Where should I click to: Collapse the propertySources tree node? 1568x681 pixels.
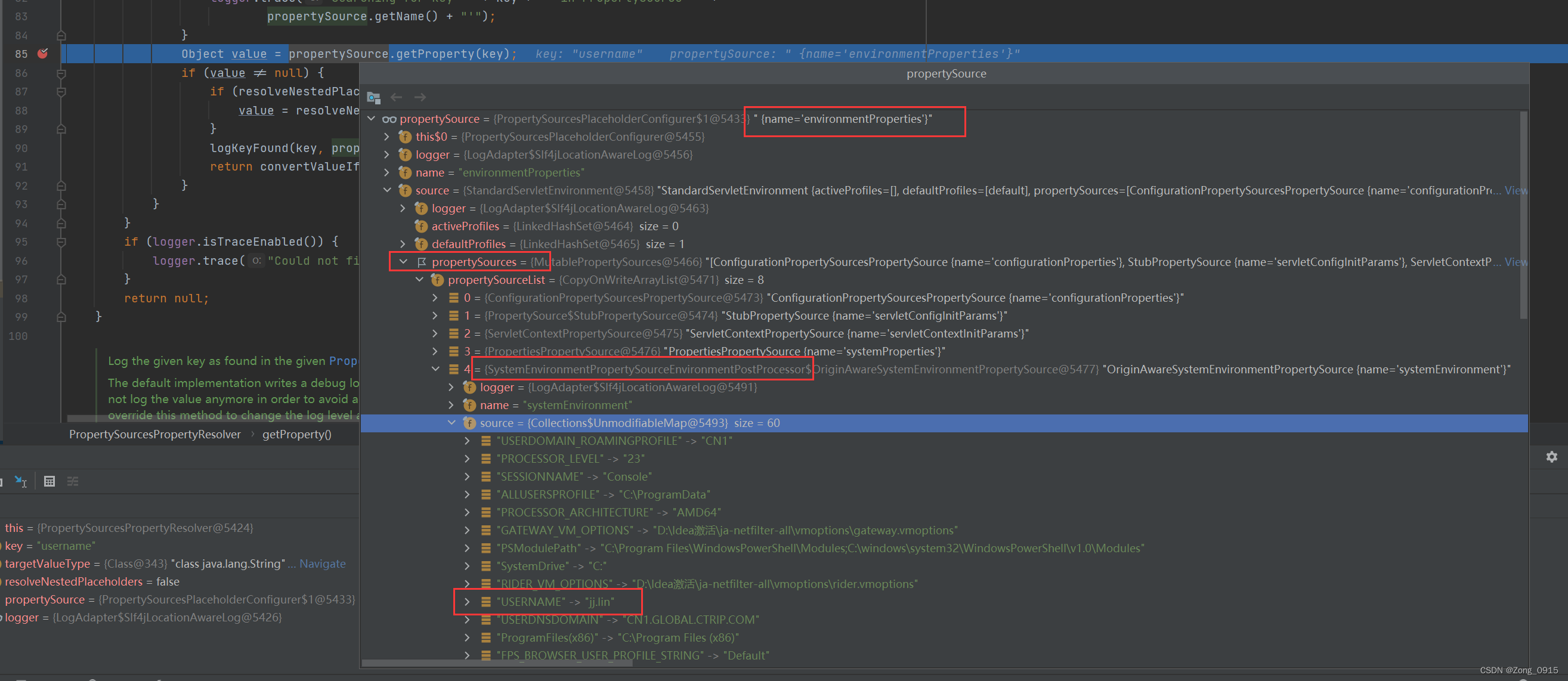tap(403, 262)
